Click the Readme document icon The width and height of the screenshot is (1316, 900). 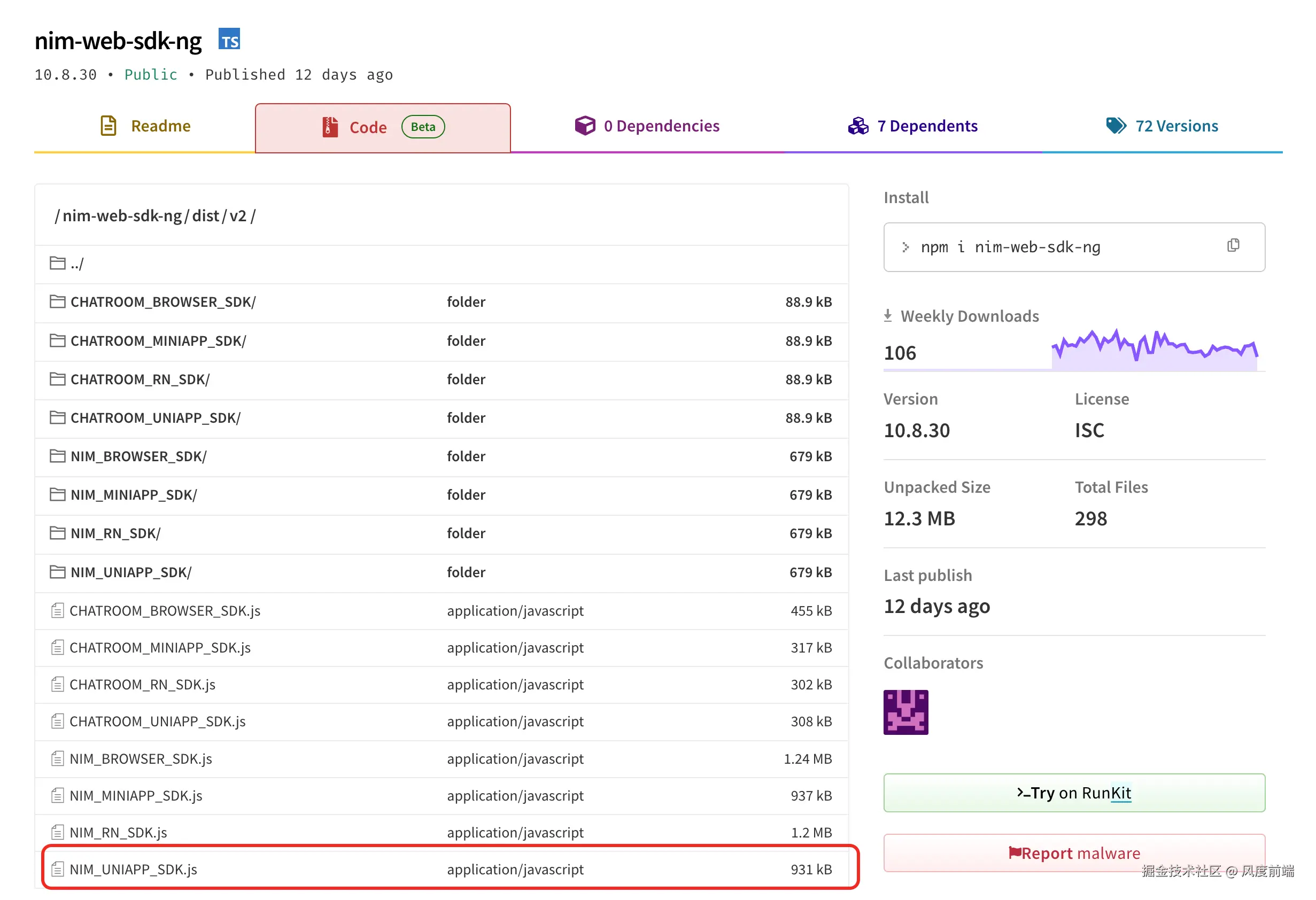[x=108, y=126]
